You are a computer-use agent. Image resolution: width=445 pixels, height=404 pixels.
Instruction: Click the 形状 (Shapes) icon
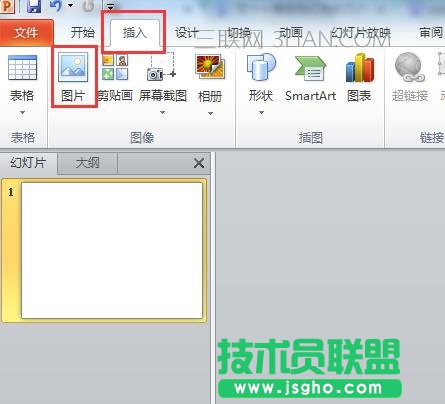[261, 68]
